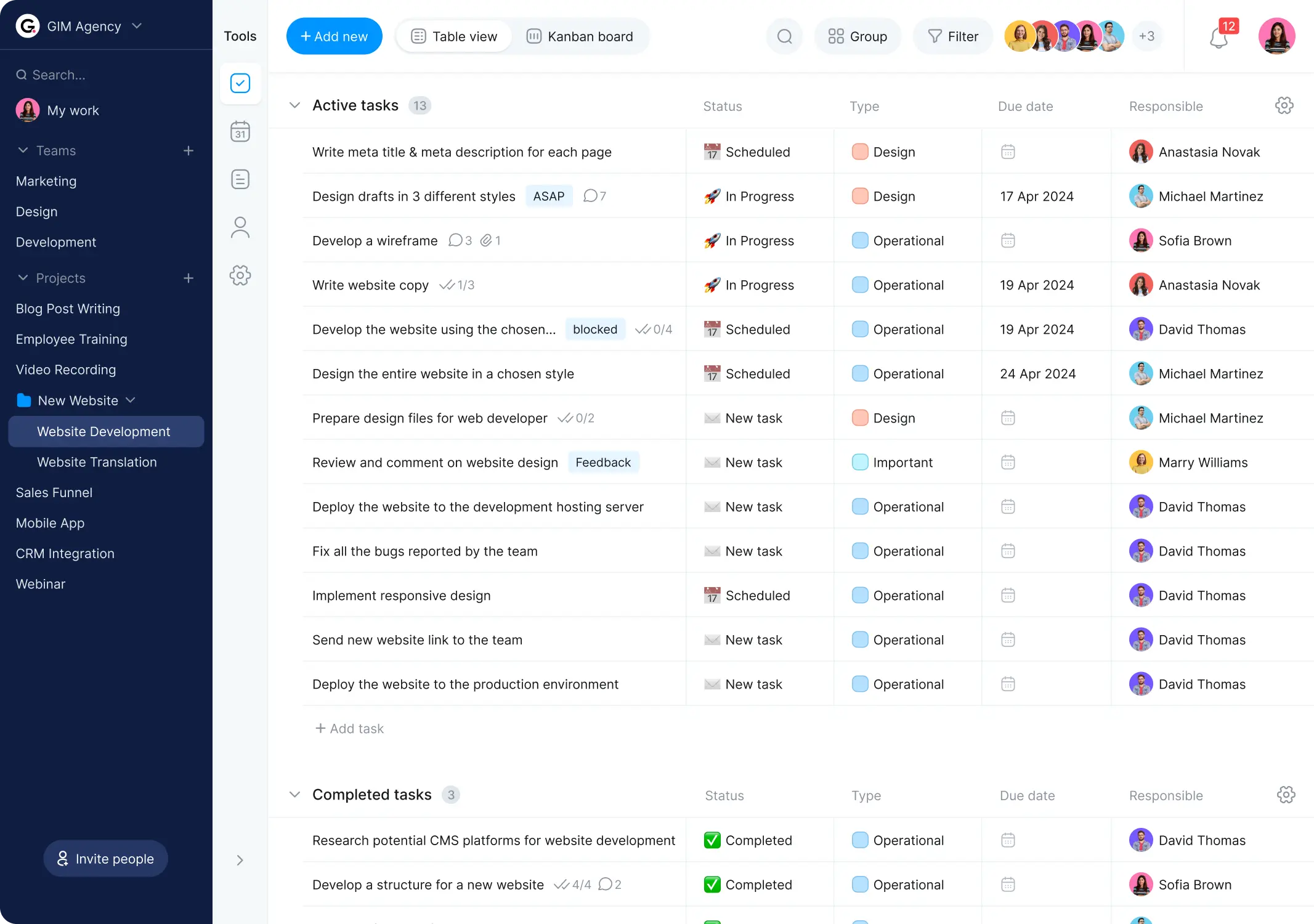Viewport: 1314px width, 924px height.
Task: Click the ASAP tag on Design drafts
Action: 549,196
